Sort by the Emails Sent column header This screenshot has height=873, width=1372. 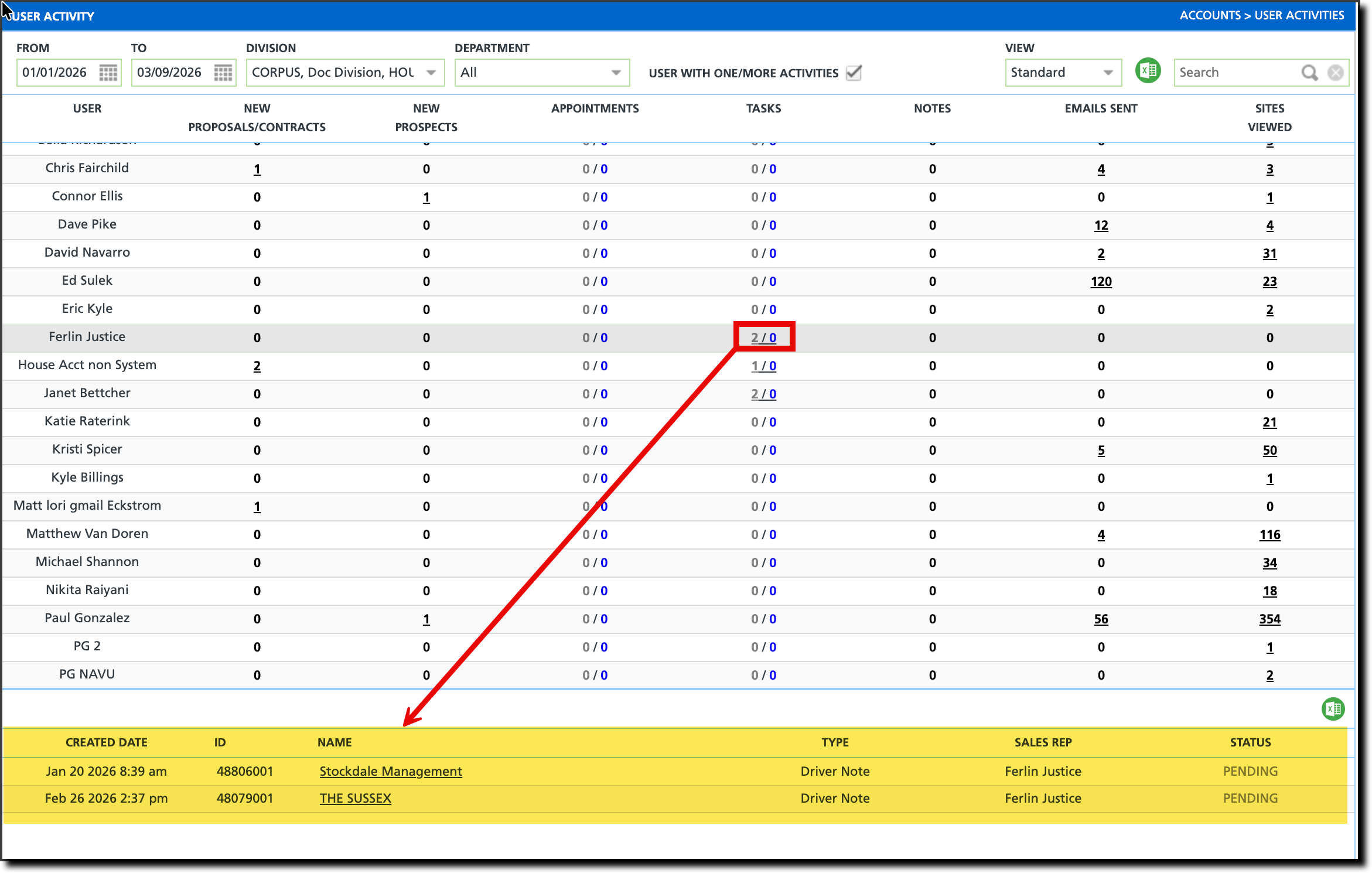tap(1101, 108)
